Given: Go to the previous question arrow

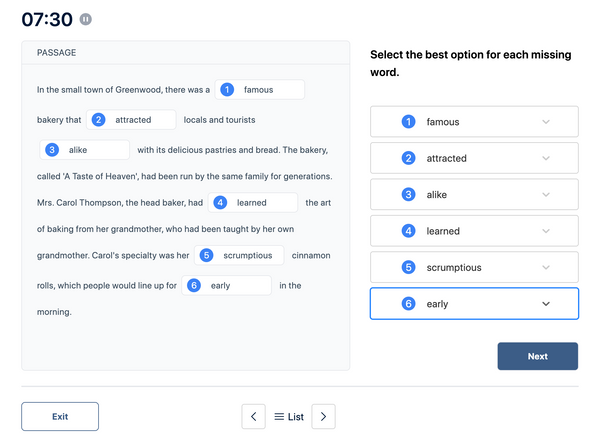Looking at the screenshot, I should pos(253,416).
